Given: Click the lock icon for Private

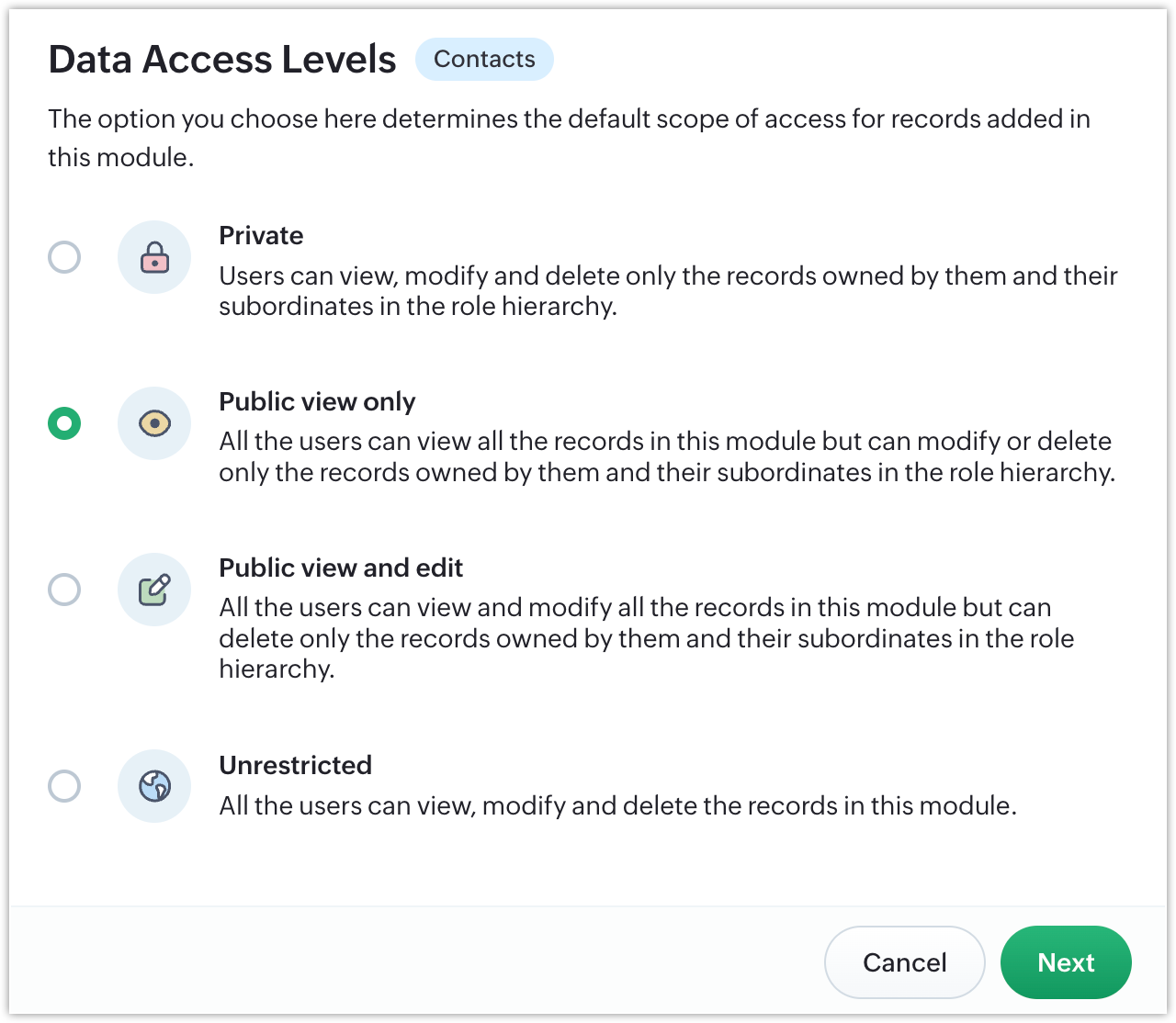Looking at the screenshot, I should click(x=154, y=257).
